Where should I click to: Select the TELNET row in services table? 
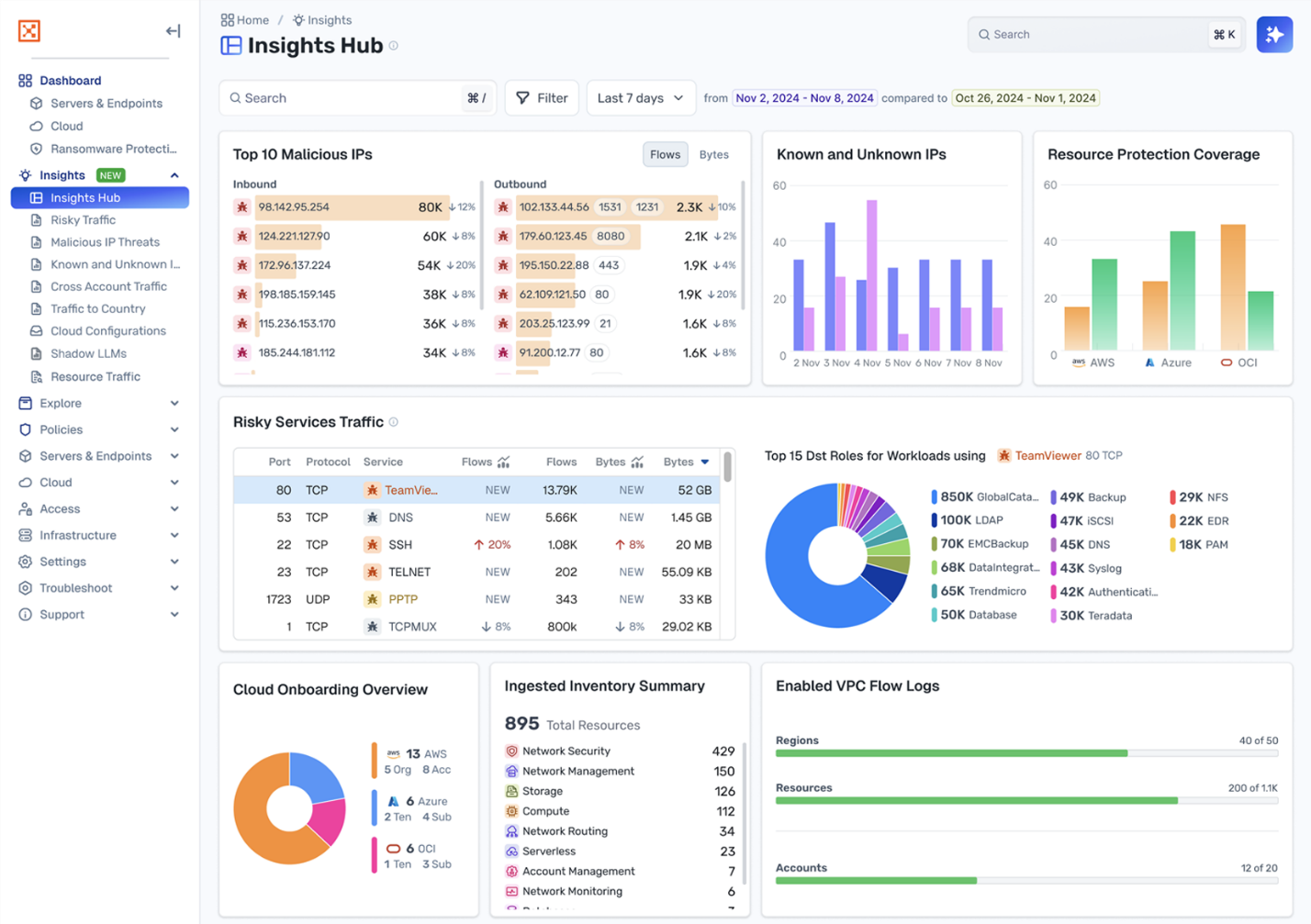coord(476,573)
